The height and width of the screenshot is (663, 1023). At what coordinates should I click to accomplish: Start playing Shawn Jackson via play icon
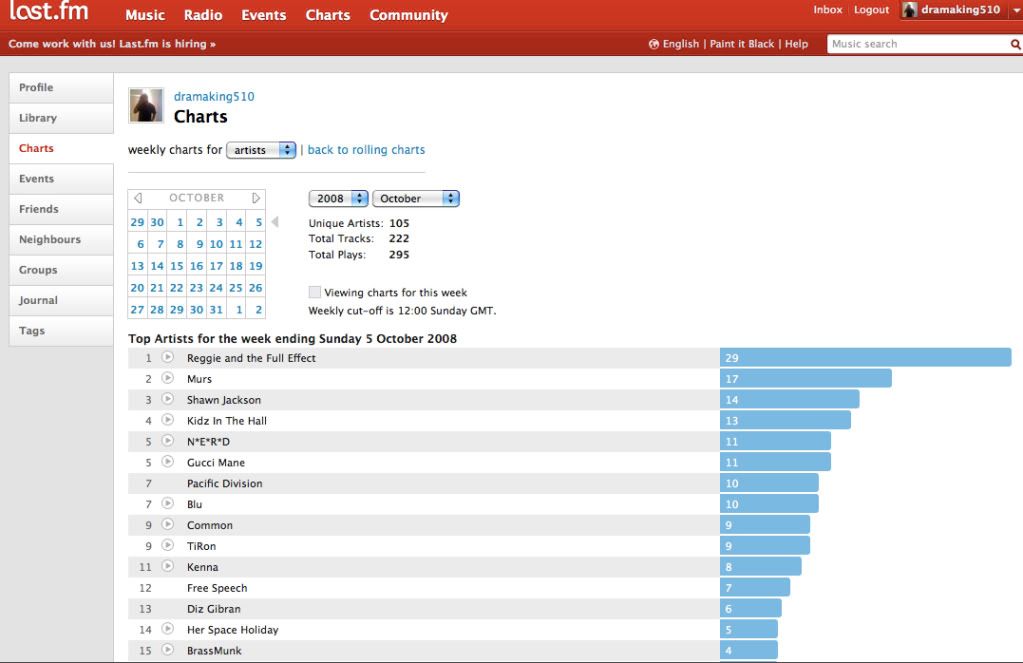pos(168,399)
